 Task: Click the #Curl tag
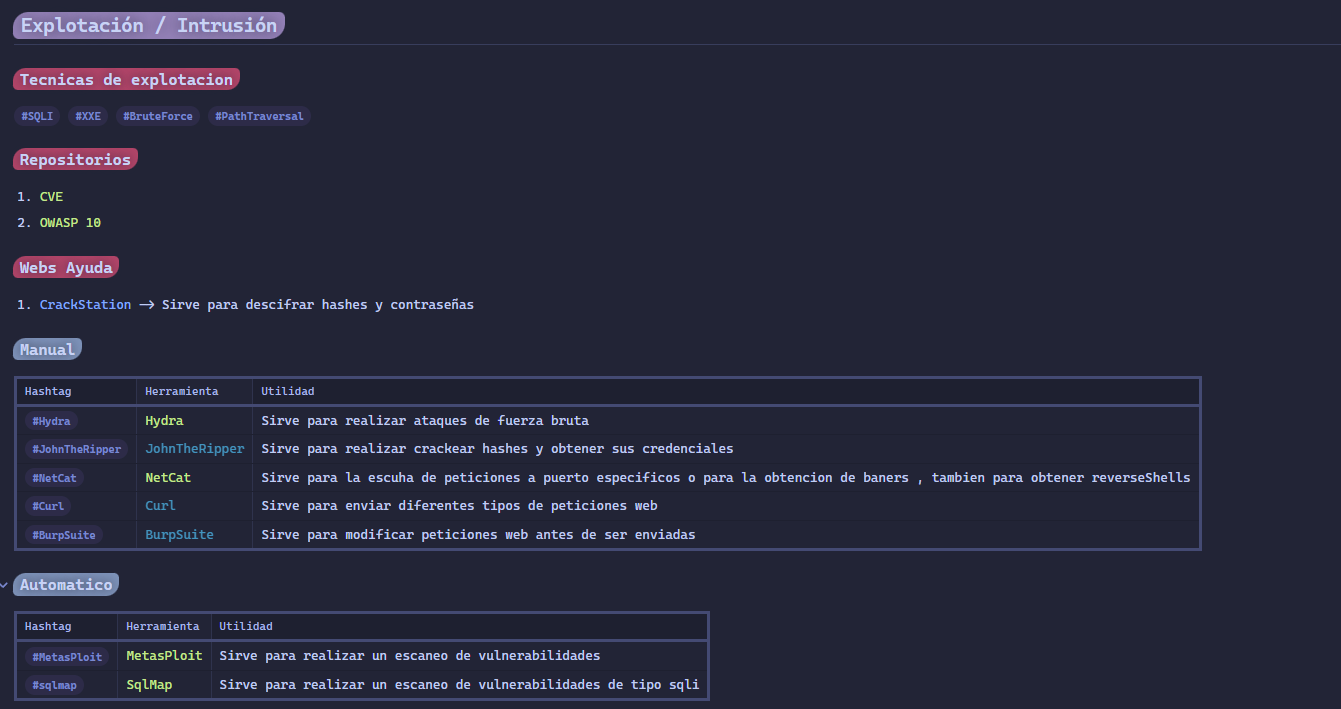click(48, 506)
